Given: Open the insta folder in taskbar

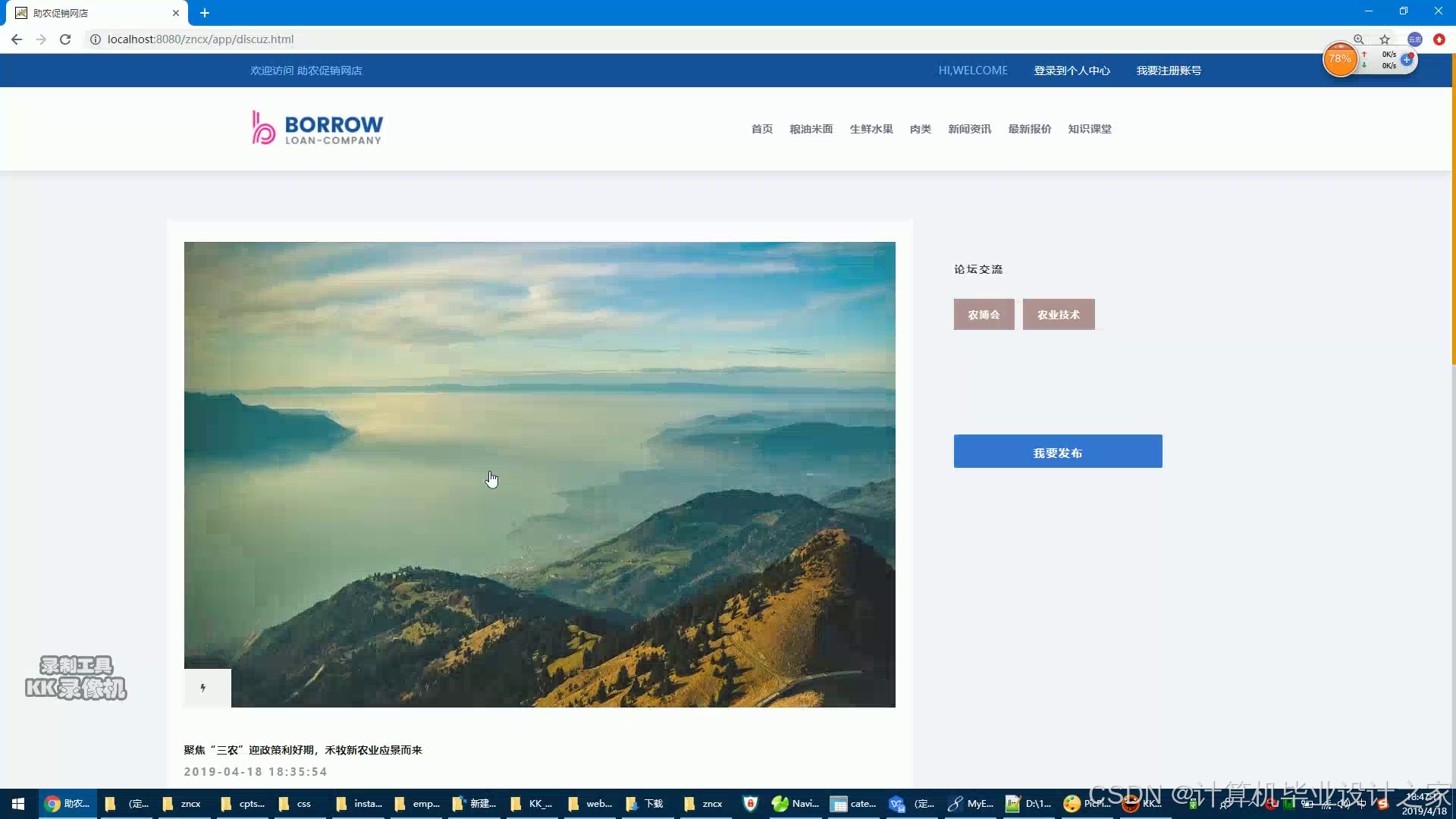Looking at the screenshot, I should pos(359,804).
